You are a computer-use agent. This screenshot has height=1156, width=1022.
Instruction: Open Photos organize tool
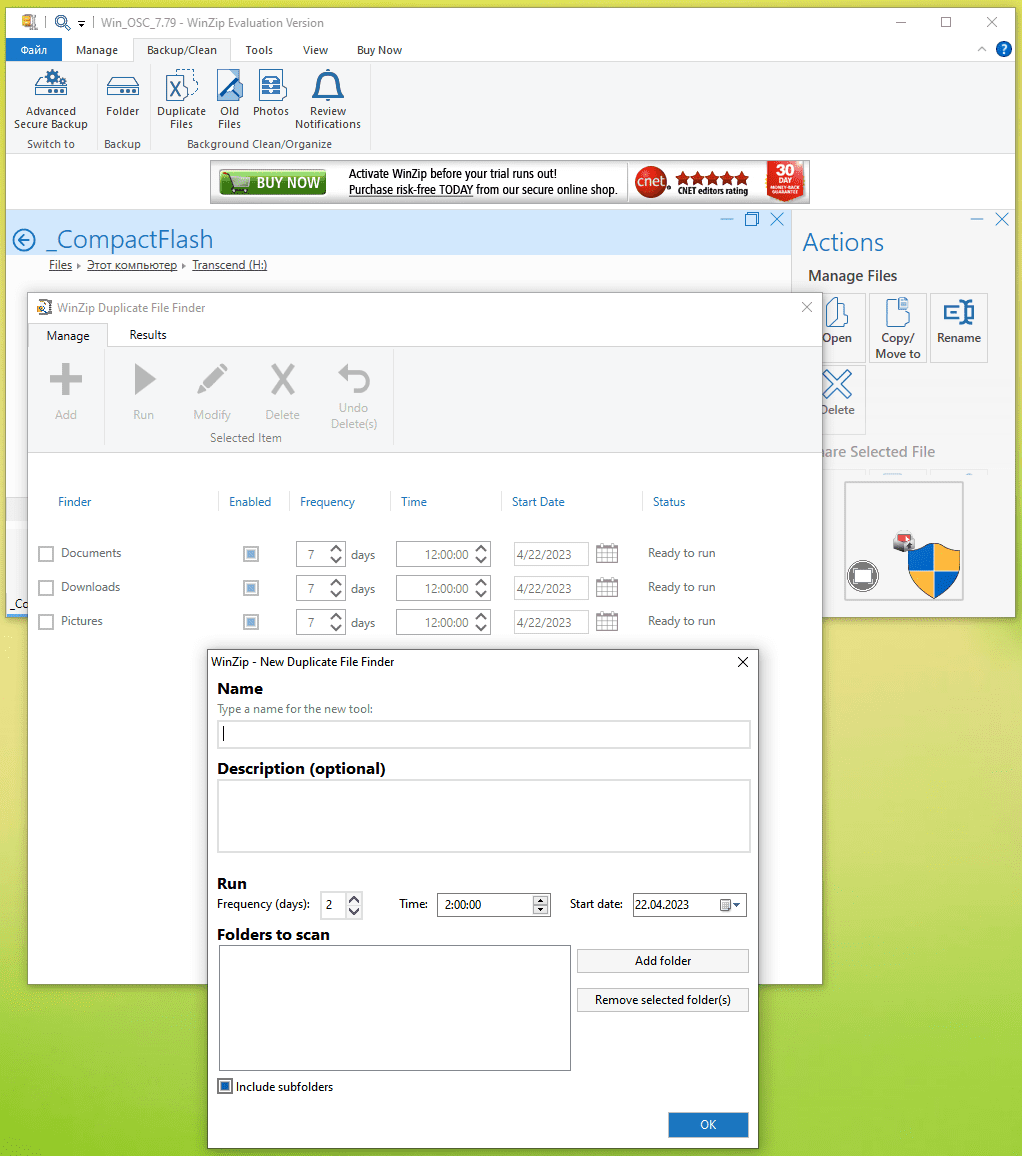point(271,94)
